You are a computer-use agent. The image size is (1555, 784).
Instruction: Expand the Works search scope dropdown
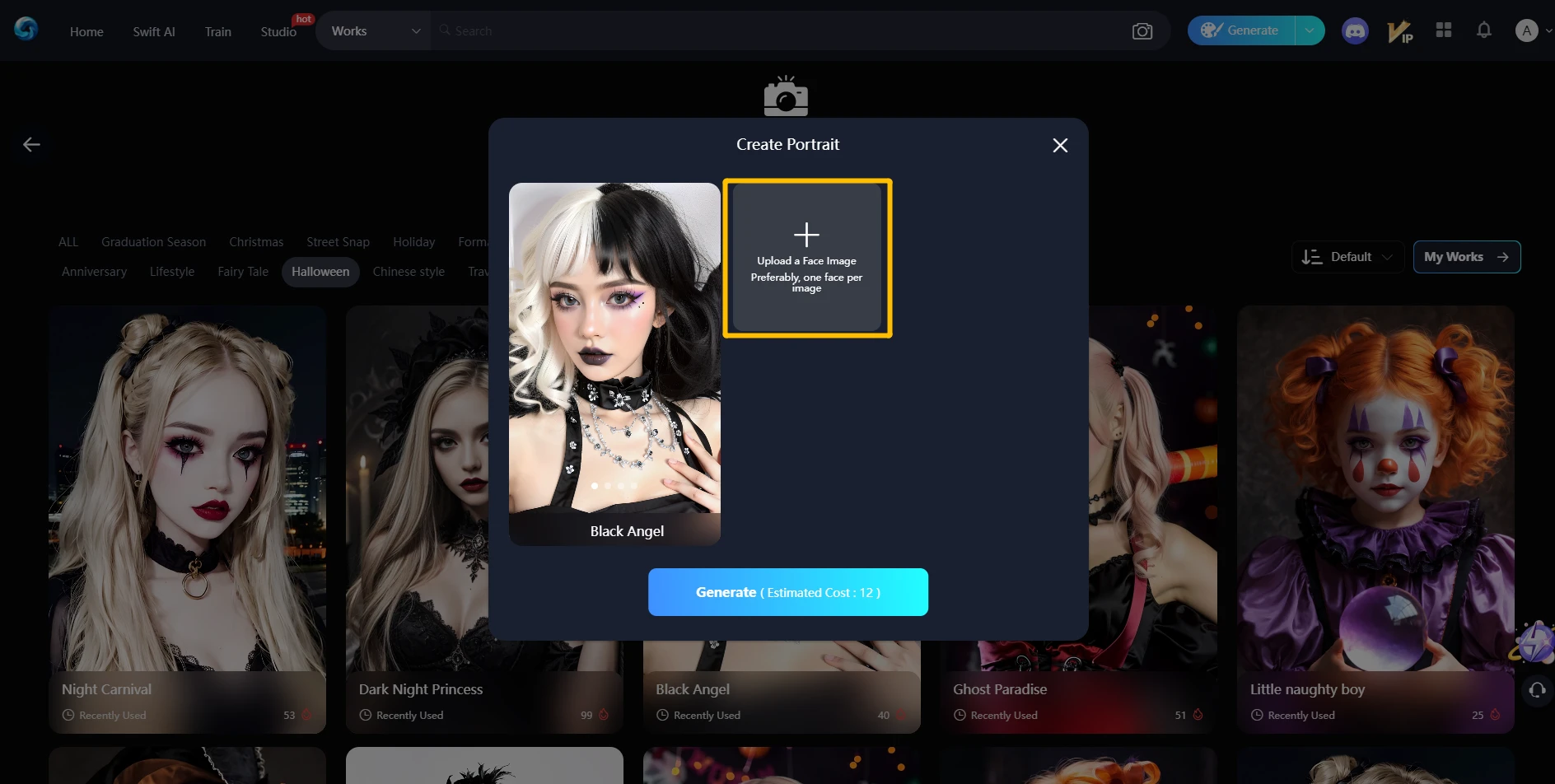pyautogui.click(x=375, y=30)
